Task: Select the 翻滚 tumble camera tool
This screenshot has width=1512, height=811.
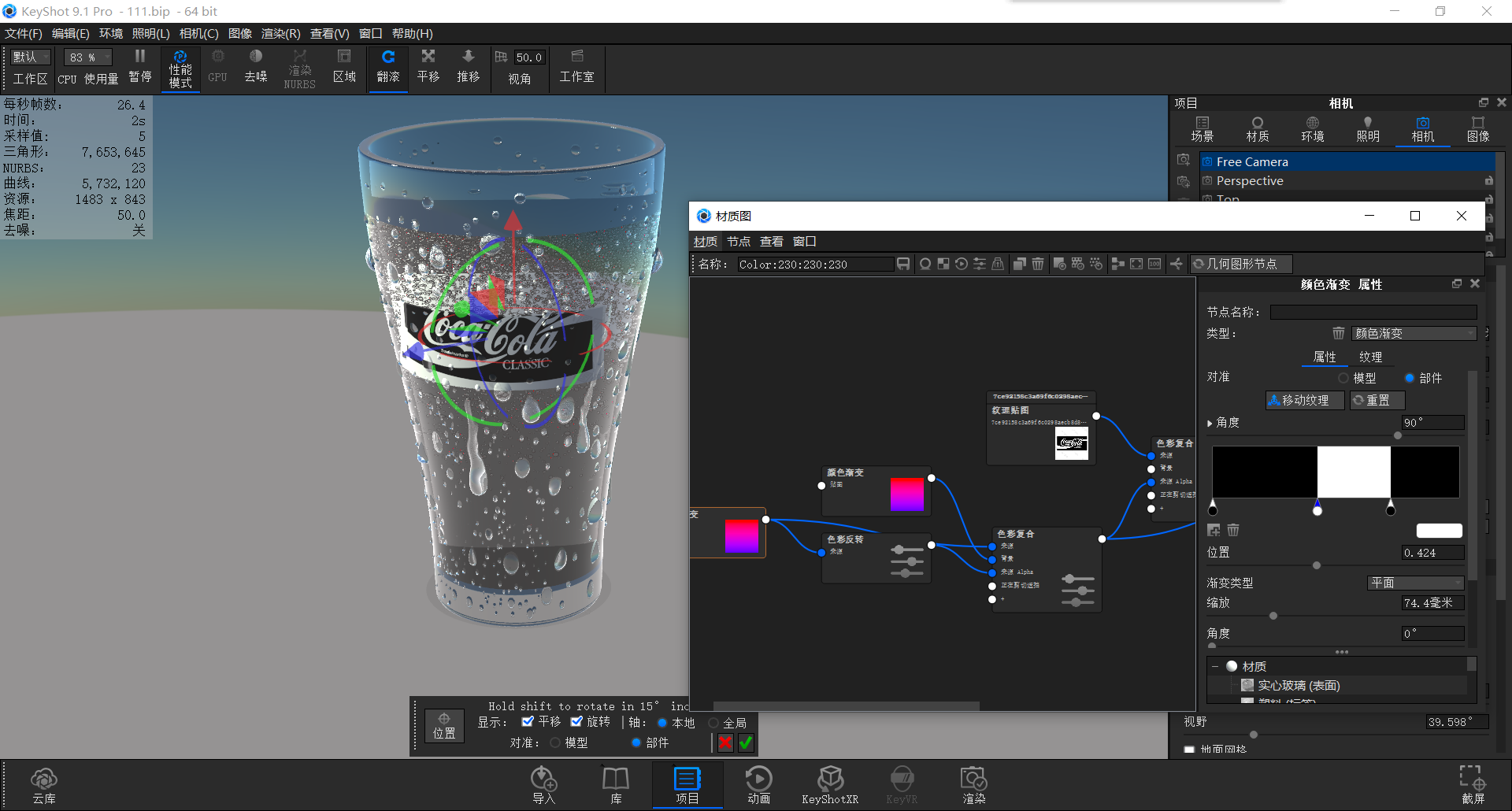Action: [x=387, y=69]
